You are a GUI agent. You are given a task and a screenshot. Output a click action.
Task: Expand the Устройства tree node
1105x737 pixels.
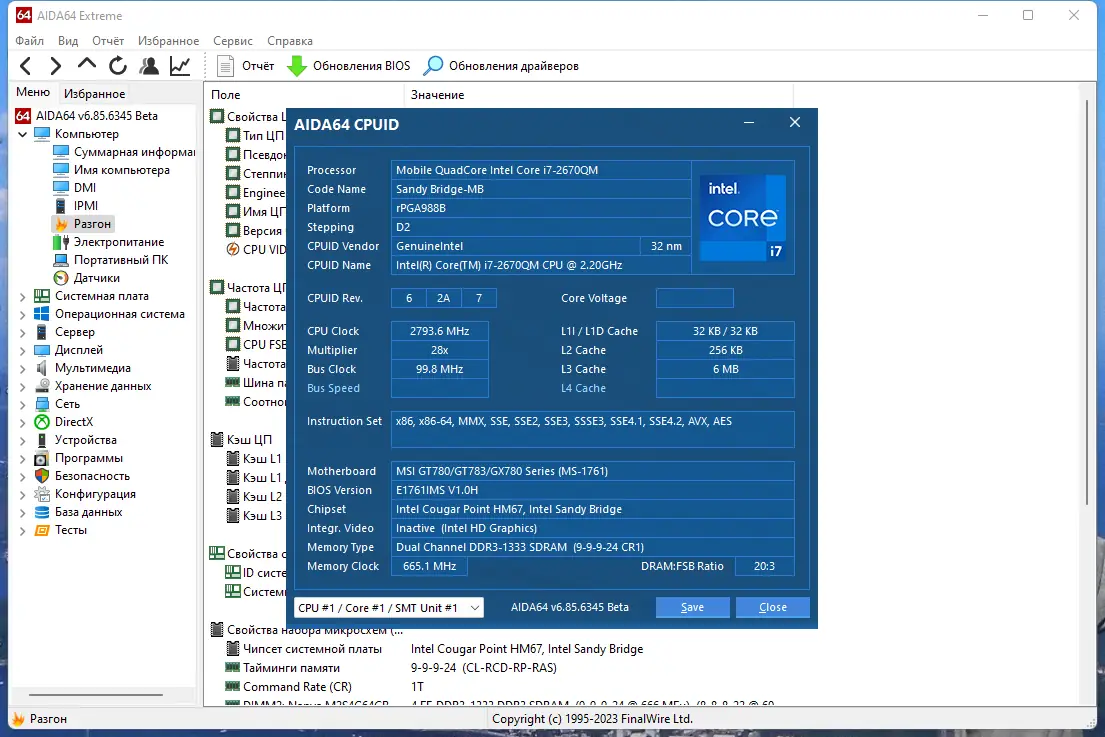[23, 440]
